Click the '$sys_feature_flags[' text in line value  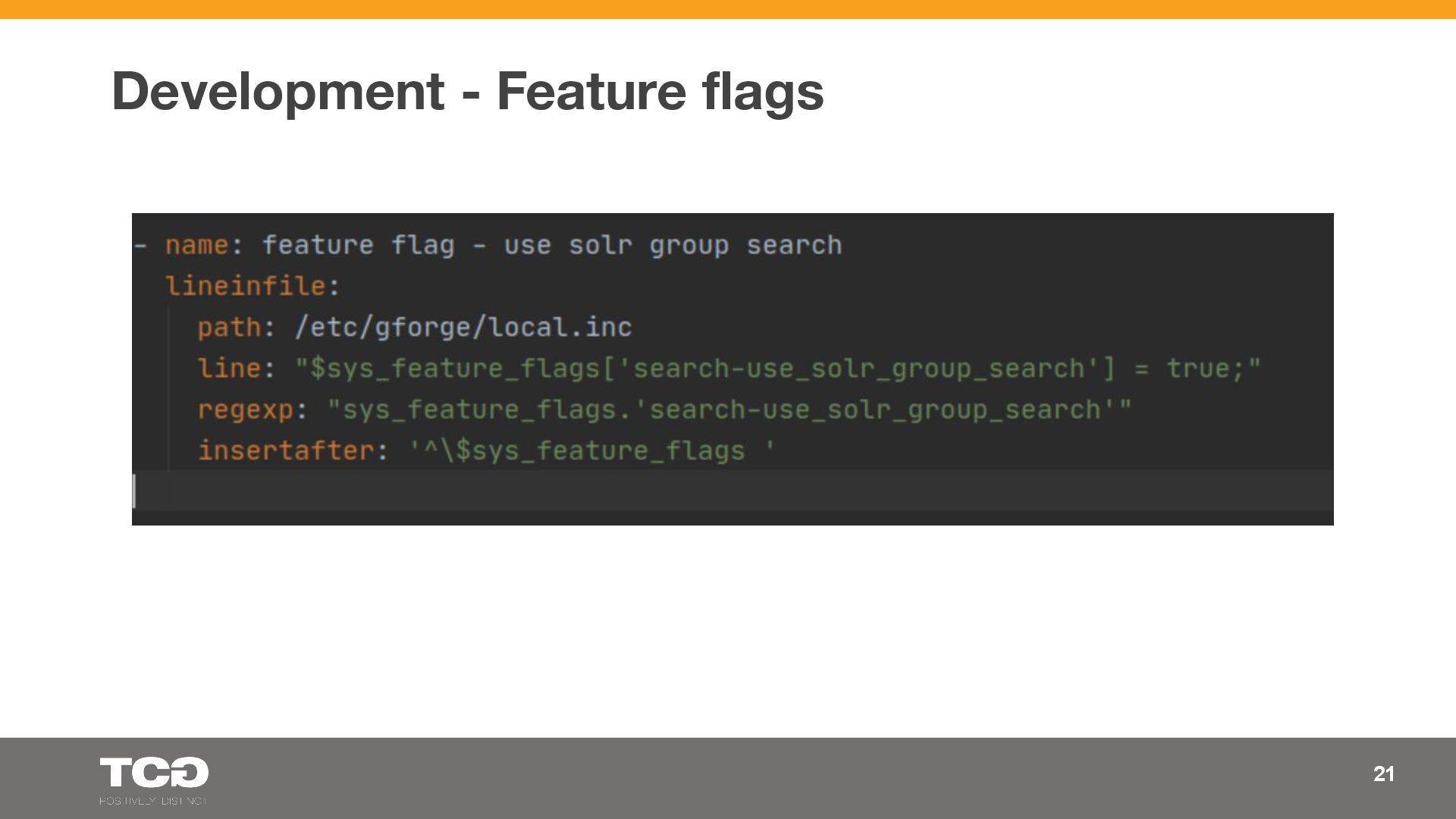(463, 369)
